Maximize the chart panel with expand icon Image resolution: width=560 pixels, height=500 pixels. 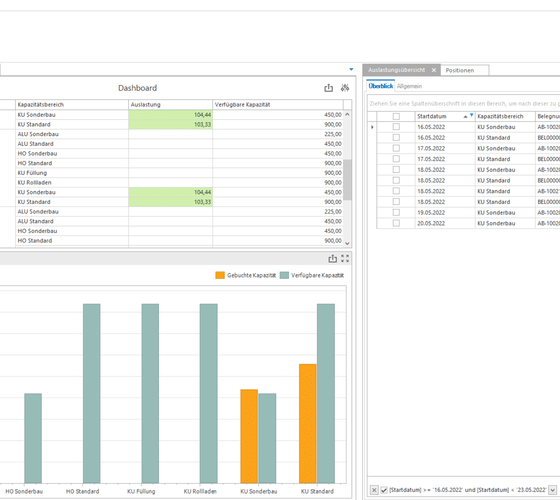coord(345,259)
